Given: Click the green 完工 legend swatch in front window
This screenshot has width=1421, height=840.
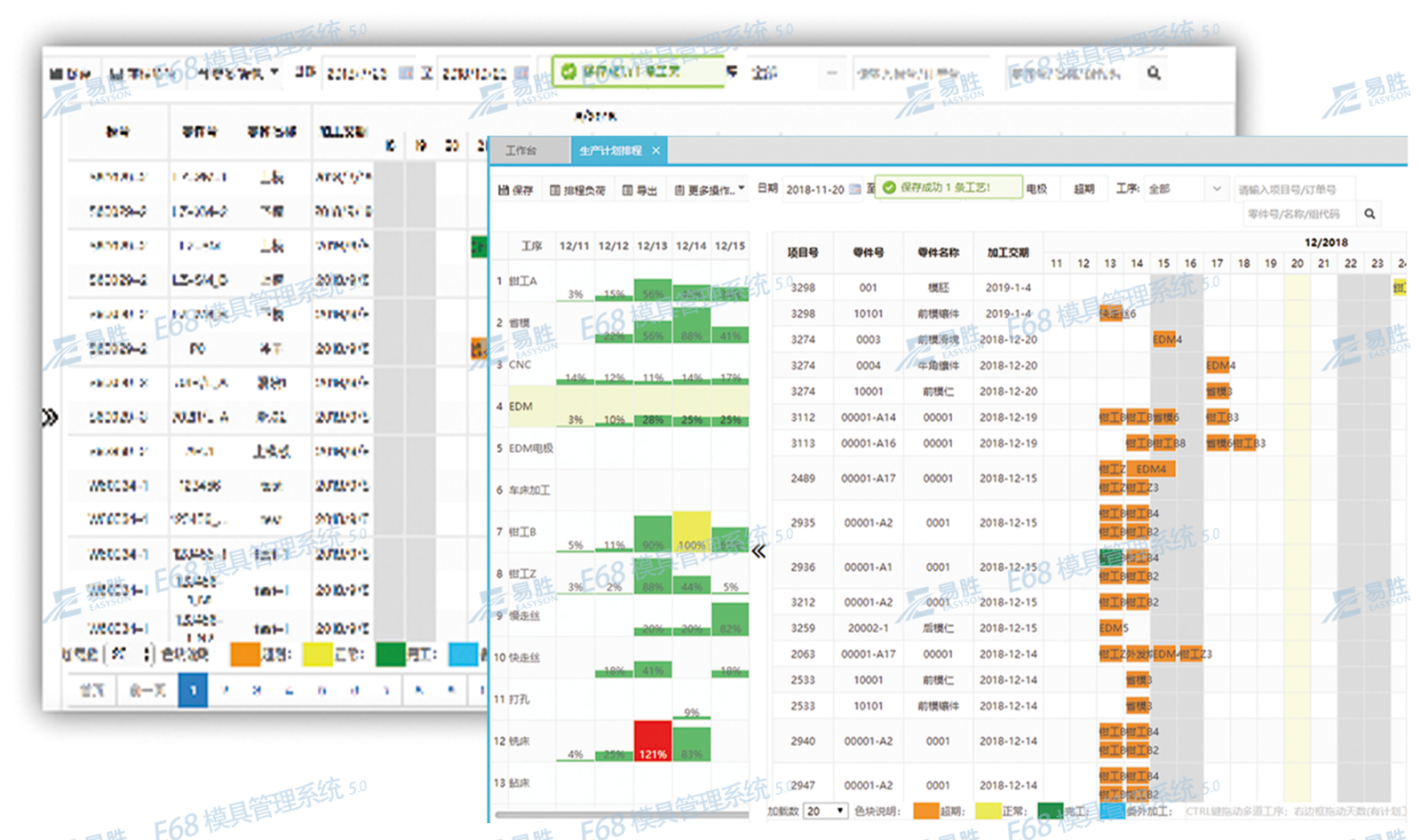Looking at the screenshot, I should 1050,811.
